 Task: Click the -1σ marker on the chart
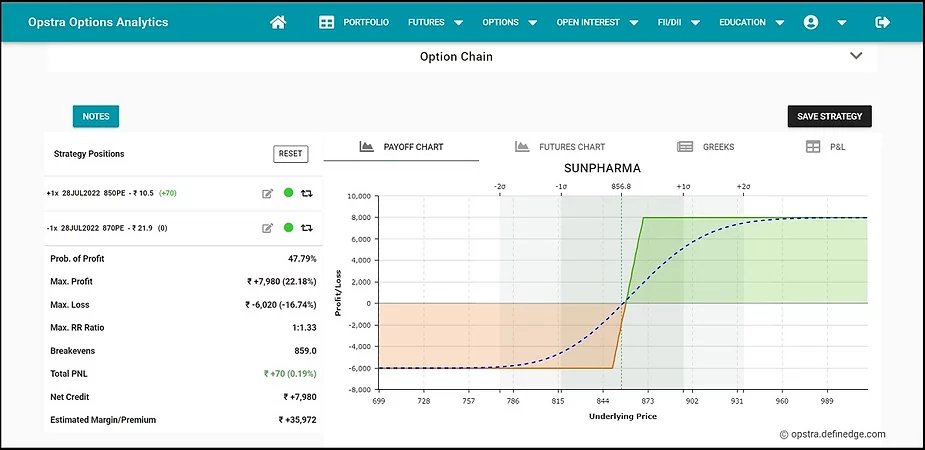pyautogui.click(x=561, y=186)
